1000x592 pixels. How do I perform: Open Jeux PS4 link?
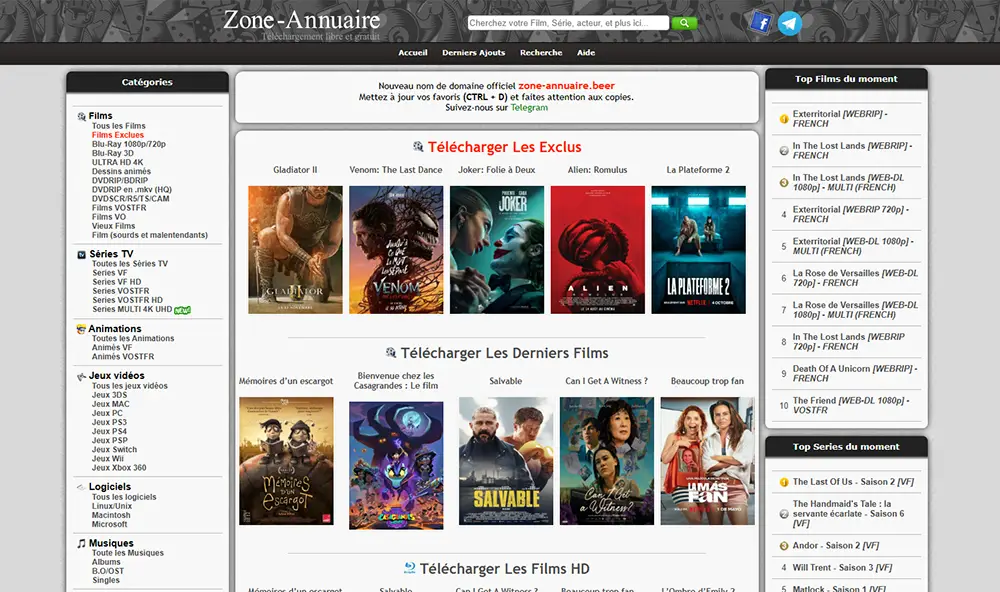pos(109,431)
